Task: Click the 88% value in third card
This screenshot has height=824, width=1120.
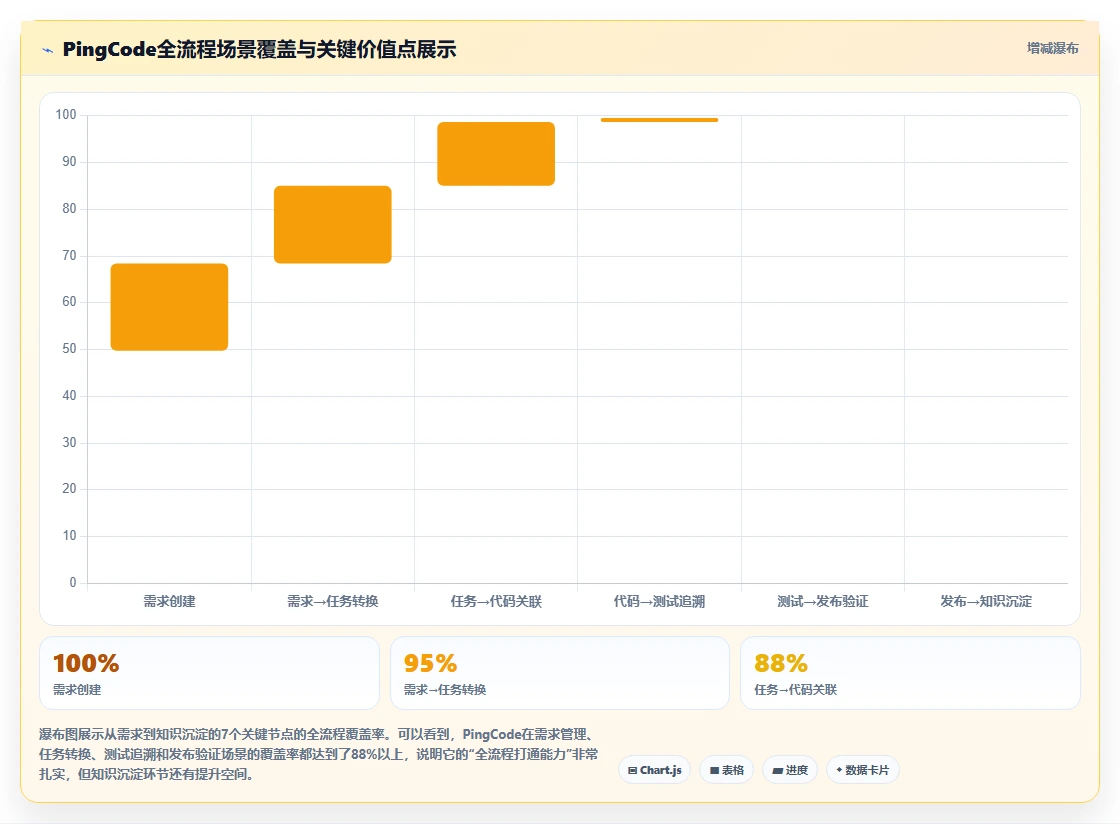Action: pos(781,663)
